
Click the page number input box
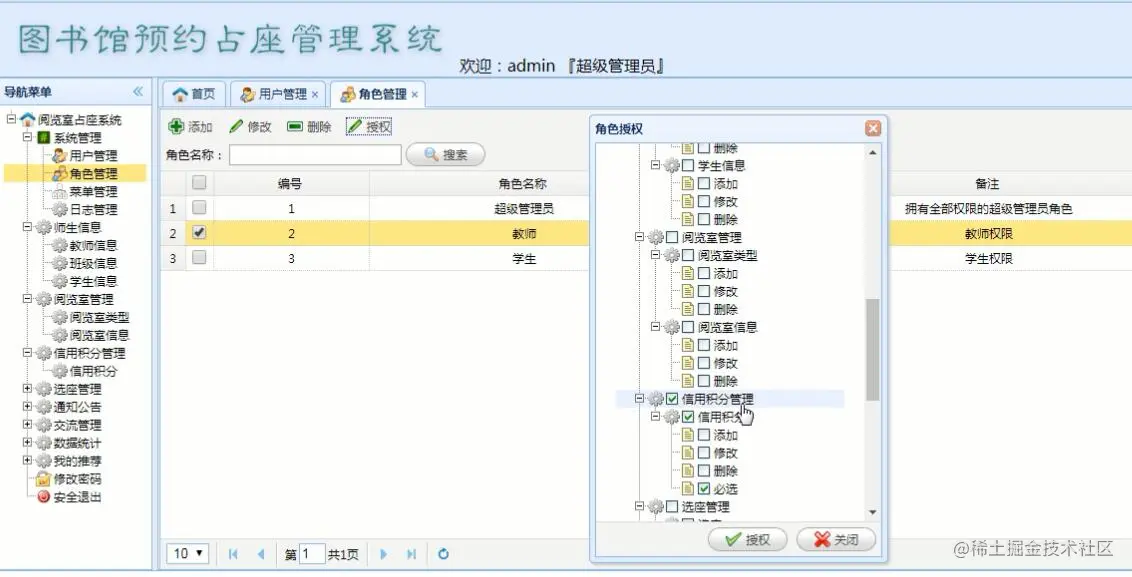[x=312, y=554]
